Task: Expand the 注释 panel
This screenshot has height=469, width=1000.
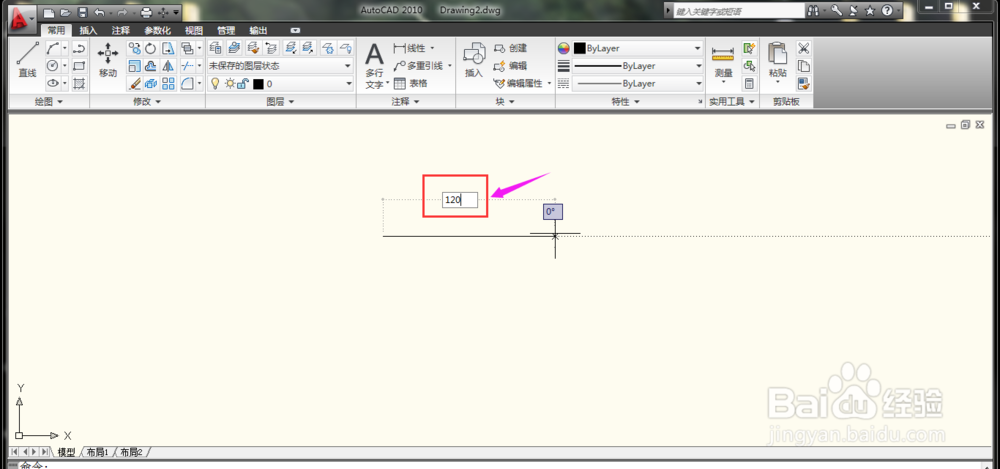Action: click(x=406, y=101)
